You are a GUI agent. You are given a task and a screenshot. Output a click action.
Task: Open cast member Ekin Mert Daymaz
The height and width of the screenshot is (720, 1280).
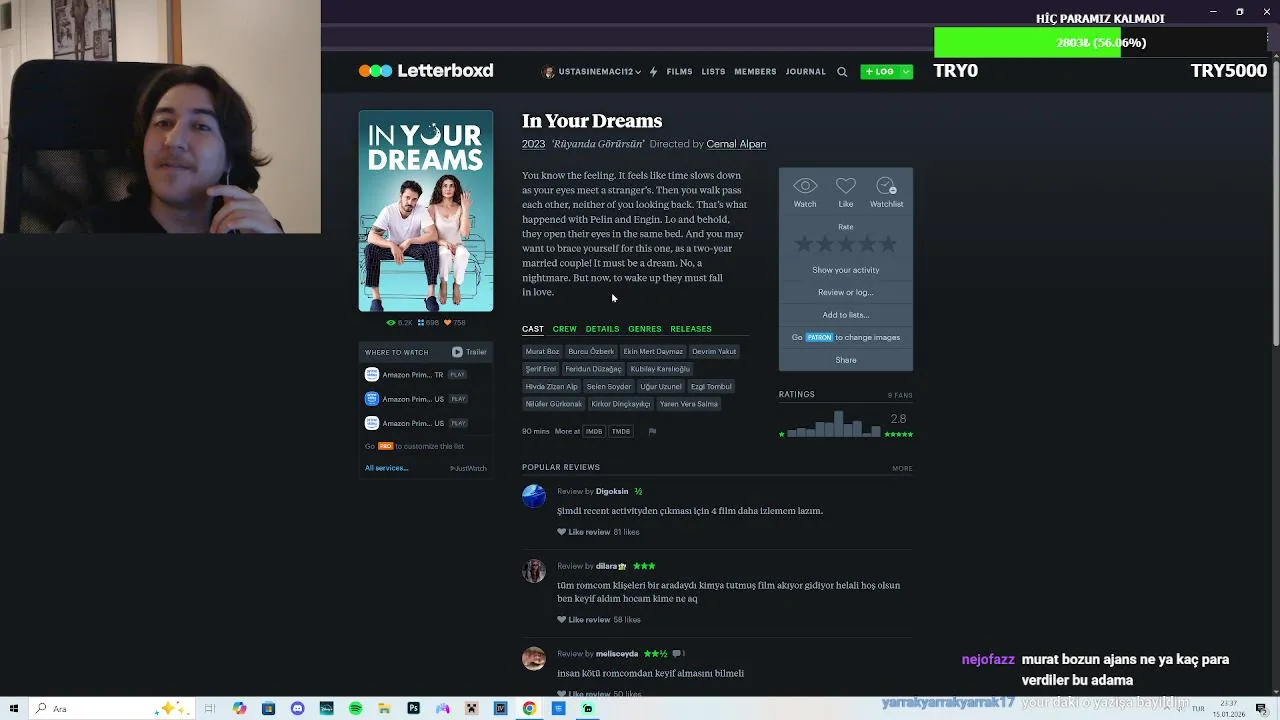coord(653,352)
